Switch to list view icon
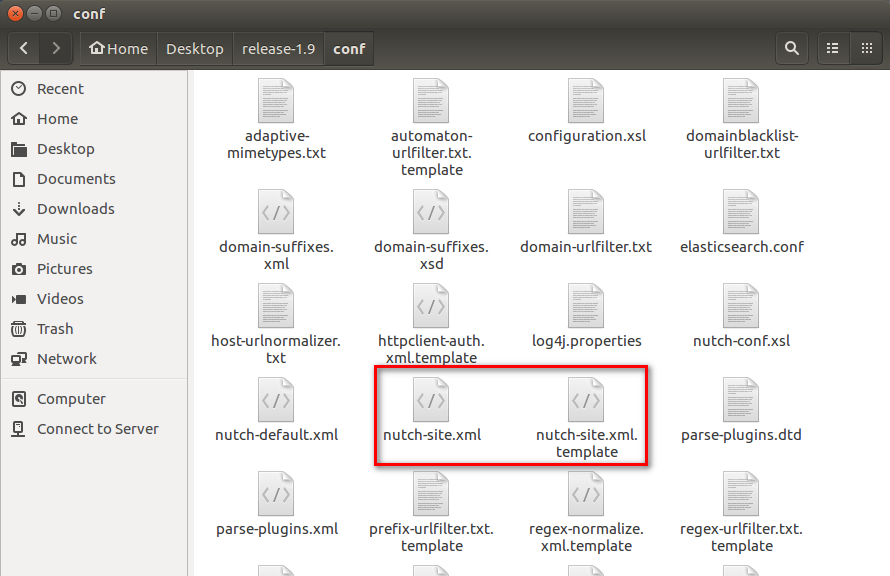 [x=833, y=49]
